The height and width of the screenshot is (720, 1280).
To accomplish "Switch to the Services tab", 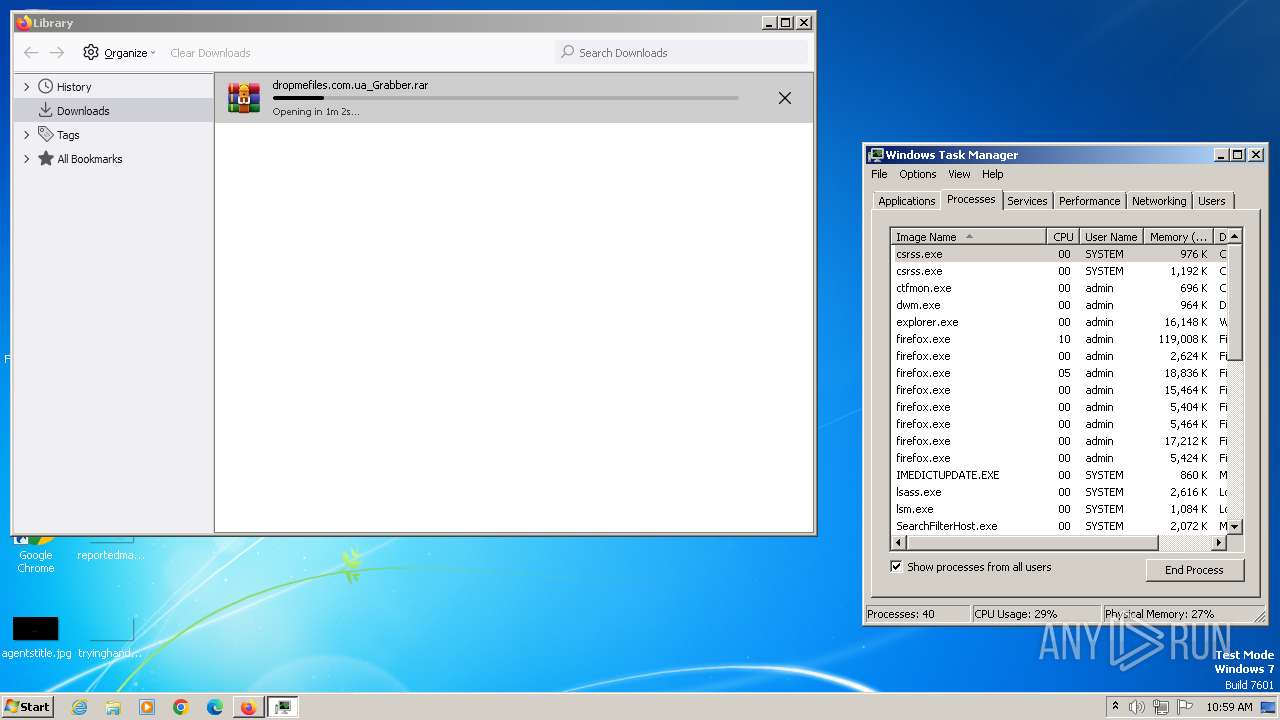I will tap(1027, 201).
